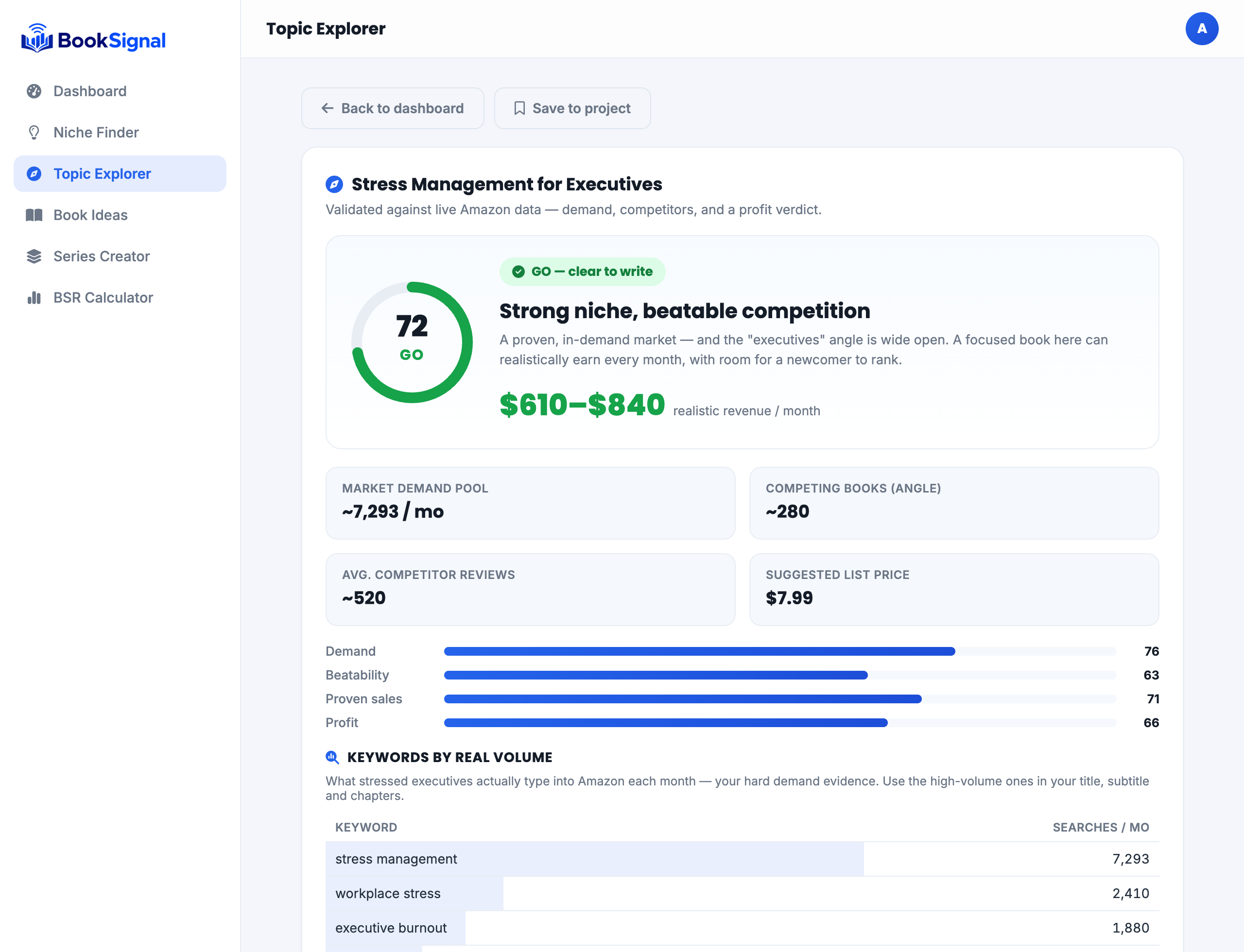Click the Topic Explorer compass icon in sidebar
The width and height of the screenshot is (1244, 952).
click(34, 174)
